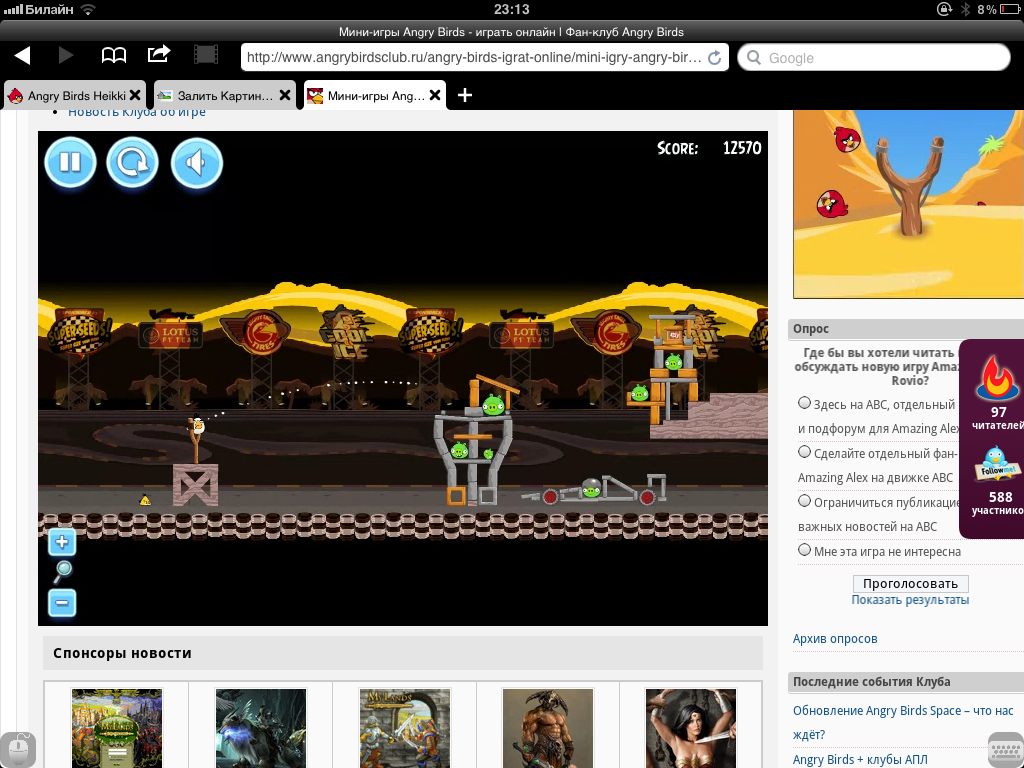The image size is (1024, 768).
Task: Focus the Google search field
Action: (x=874, y=57)
